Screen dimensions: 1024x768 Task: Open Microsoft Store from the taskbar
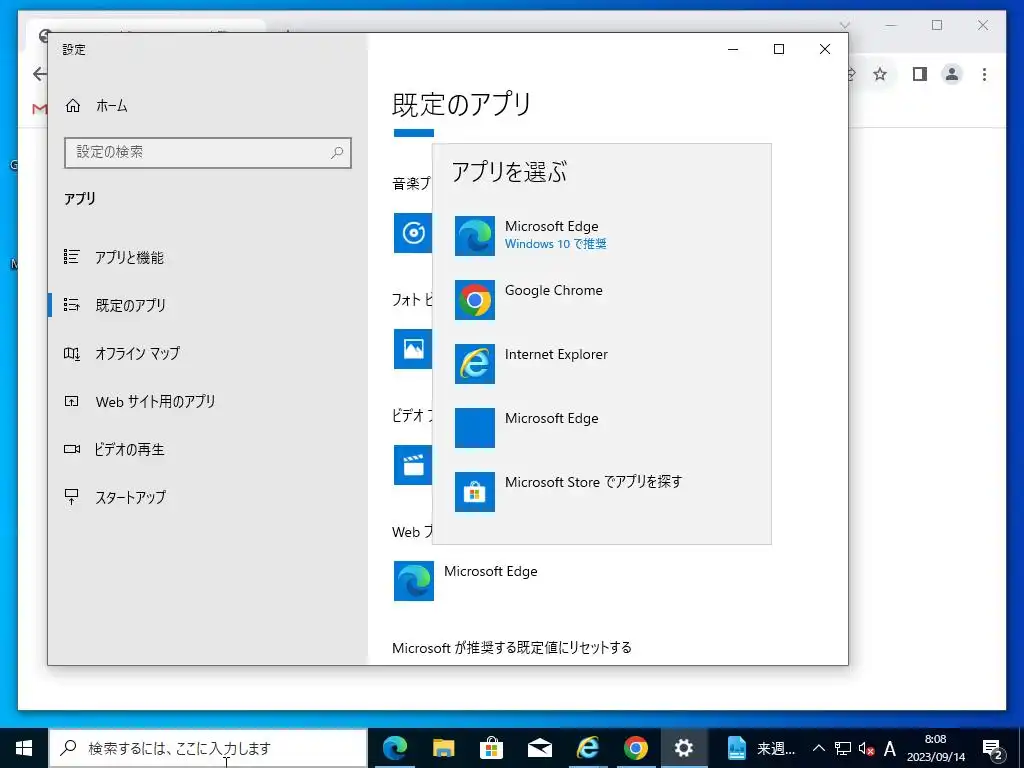pos(491,748)
